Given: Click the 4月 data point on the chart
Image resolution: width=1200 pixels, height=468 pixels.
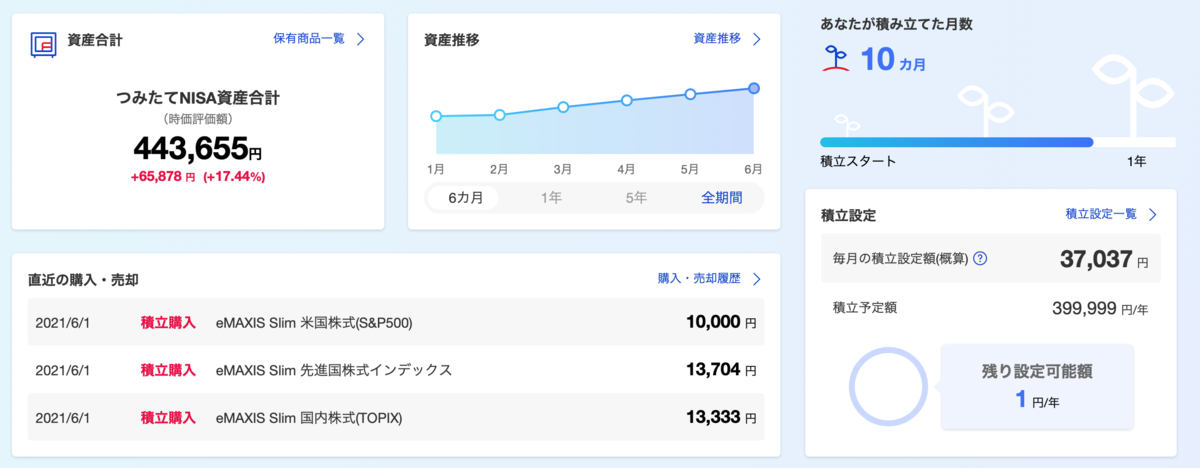Looking at the screenshot, I should click(x=627, y=100).
